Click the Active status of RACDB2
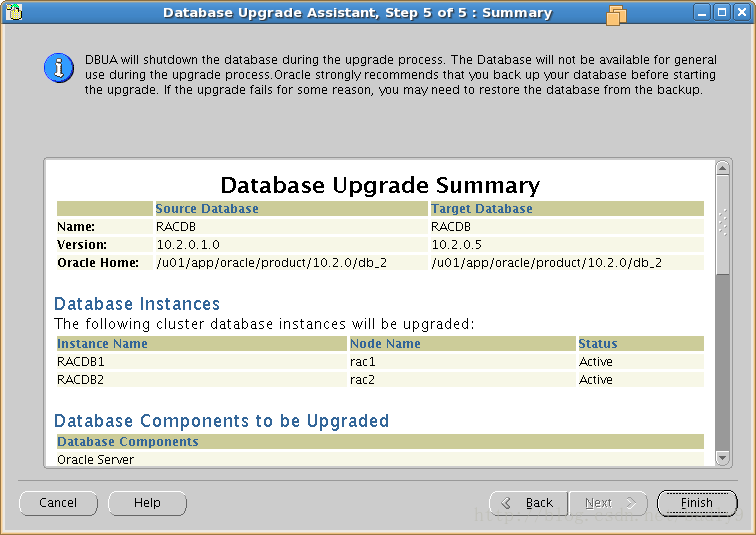 596,380
